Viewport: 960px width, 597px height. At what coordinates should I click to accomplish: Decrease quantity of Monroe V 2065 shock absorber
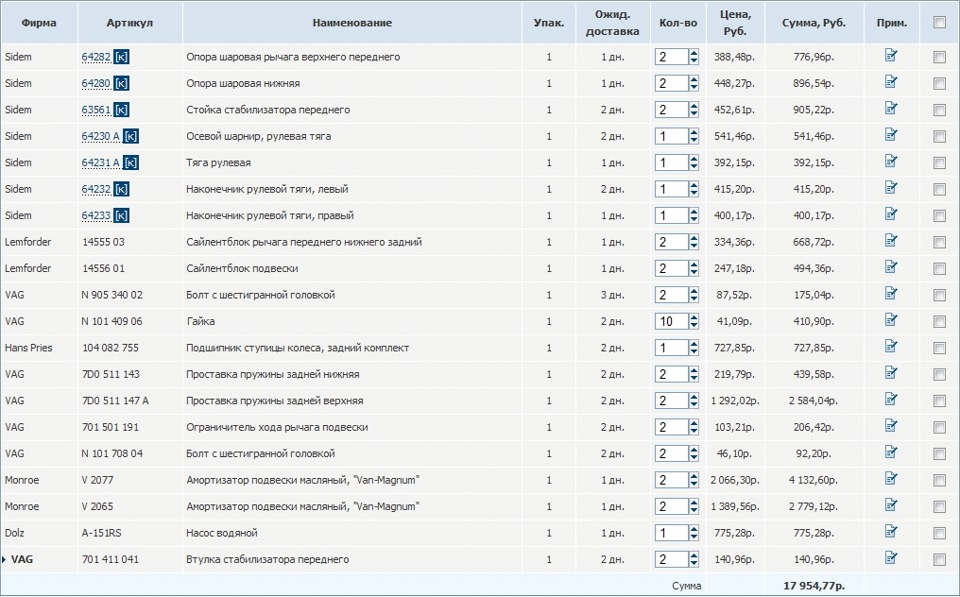pos(694,511)
